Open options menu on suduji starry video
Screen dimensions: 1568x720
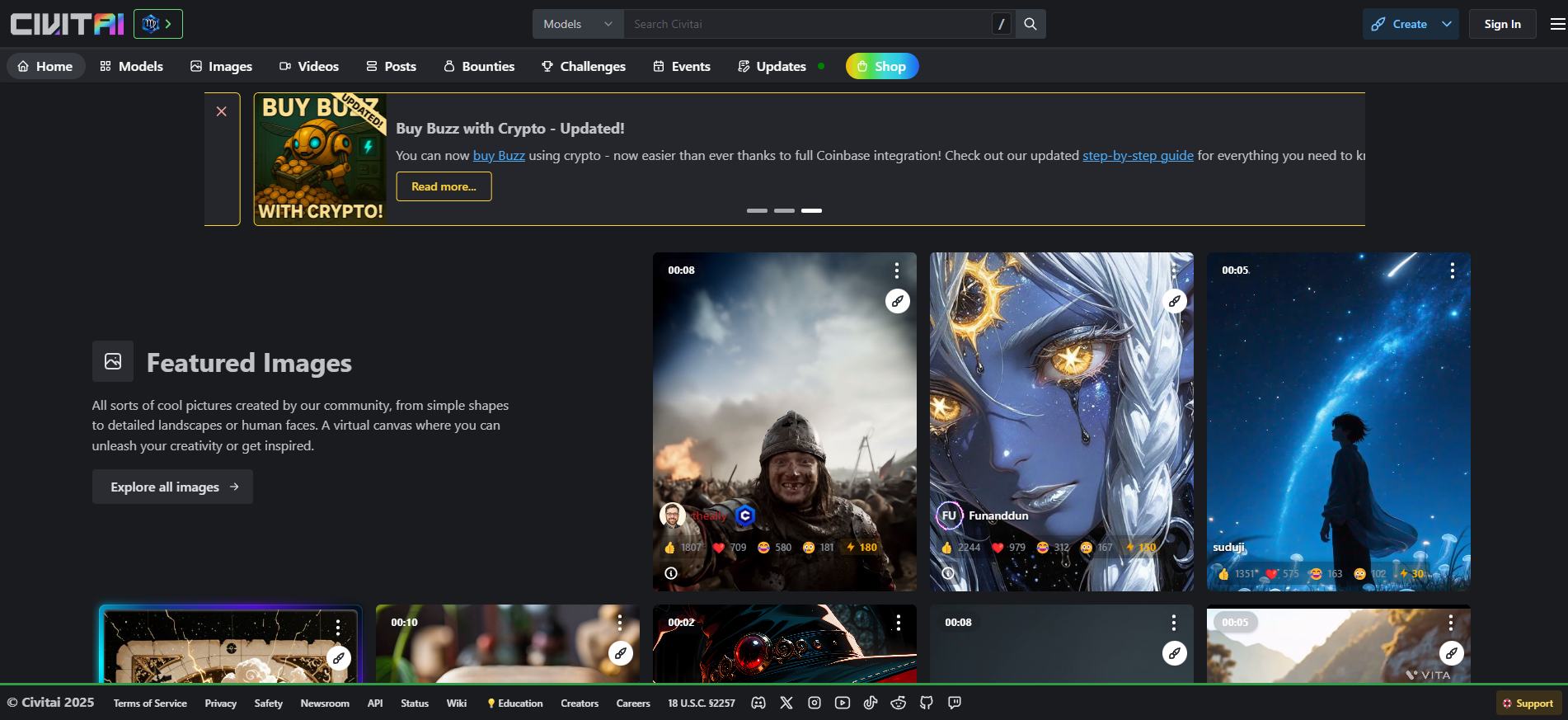[1452, 271]
